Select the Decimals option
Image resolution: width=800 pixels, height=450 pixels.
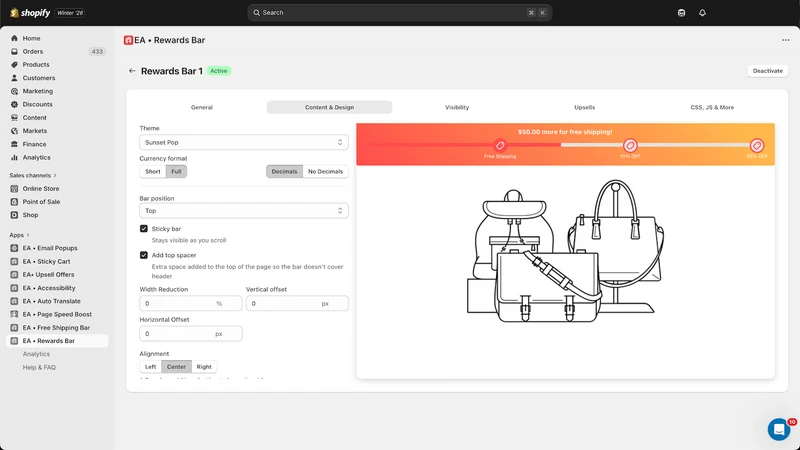click(x=284, y=171)
